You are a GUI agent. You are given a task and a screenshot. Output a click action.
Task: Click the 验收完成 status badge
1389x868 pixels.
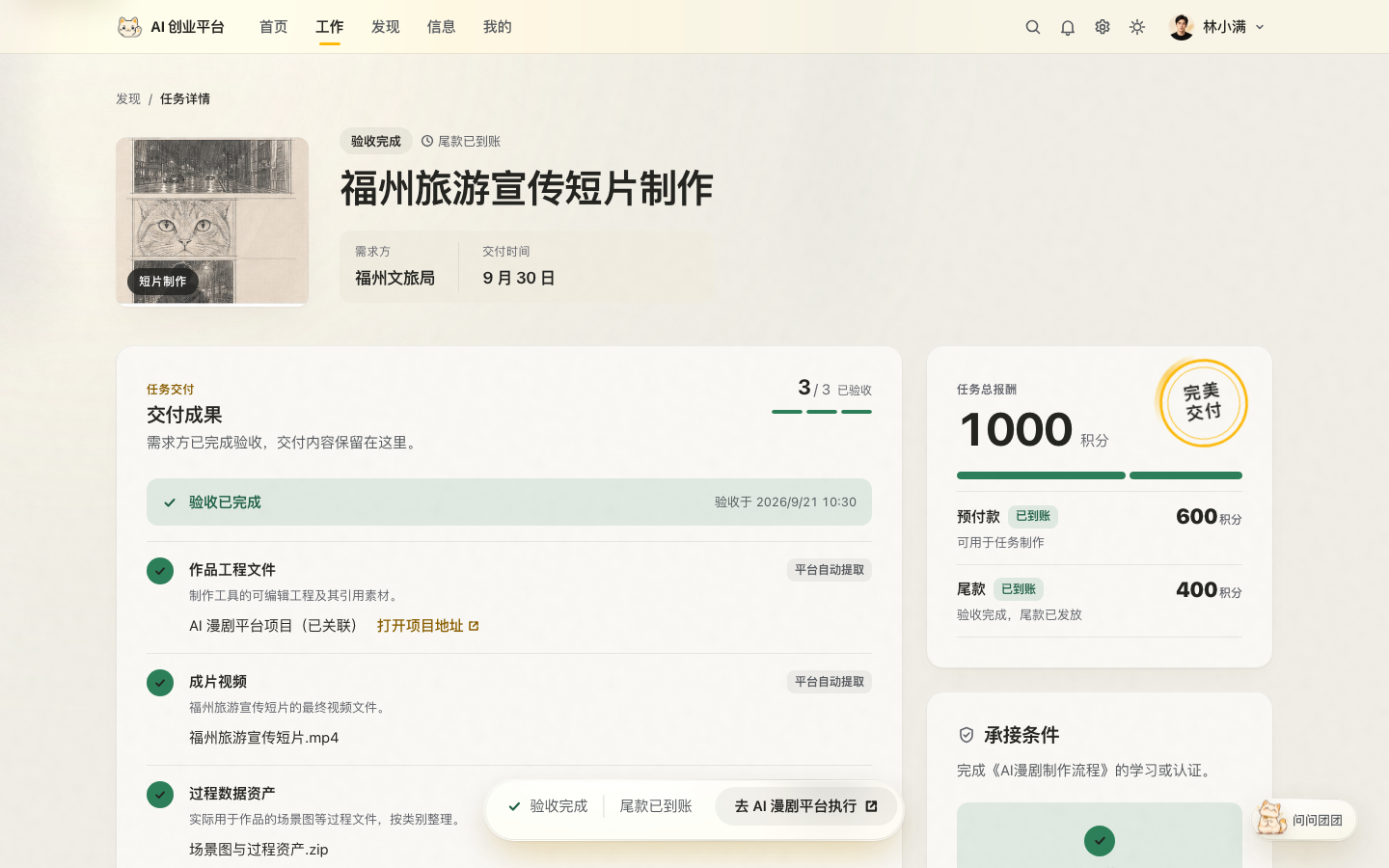(376, 141)
